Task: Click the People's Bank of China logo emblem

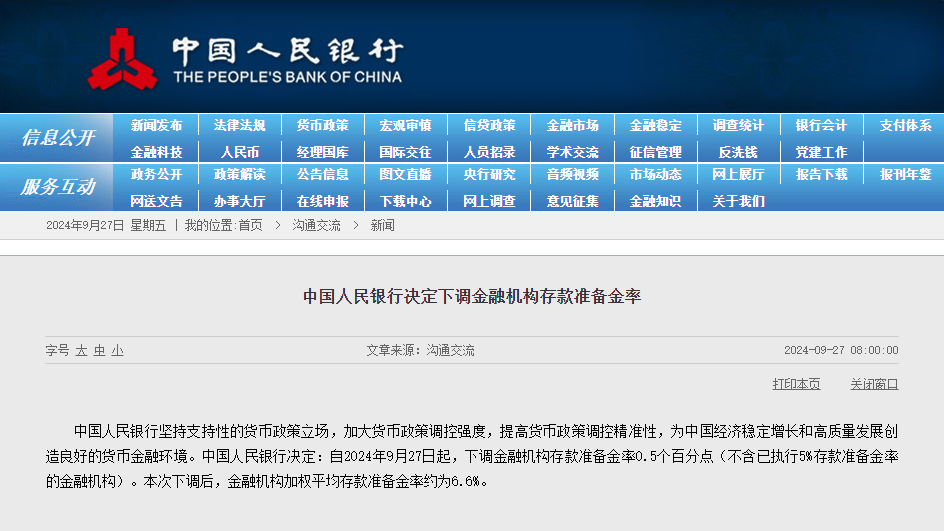Action: point(121,59)
